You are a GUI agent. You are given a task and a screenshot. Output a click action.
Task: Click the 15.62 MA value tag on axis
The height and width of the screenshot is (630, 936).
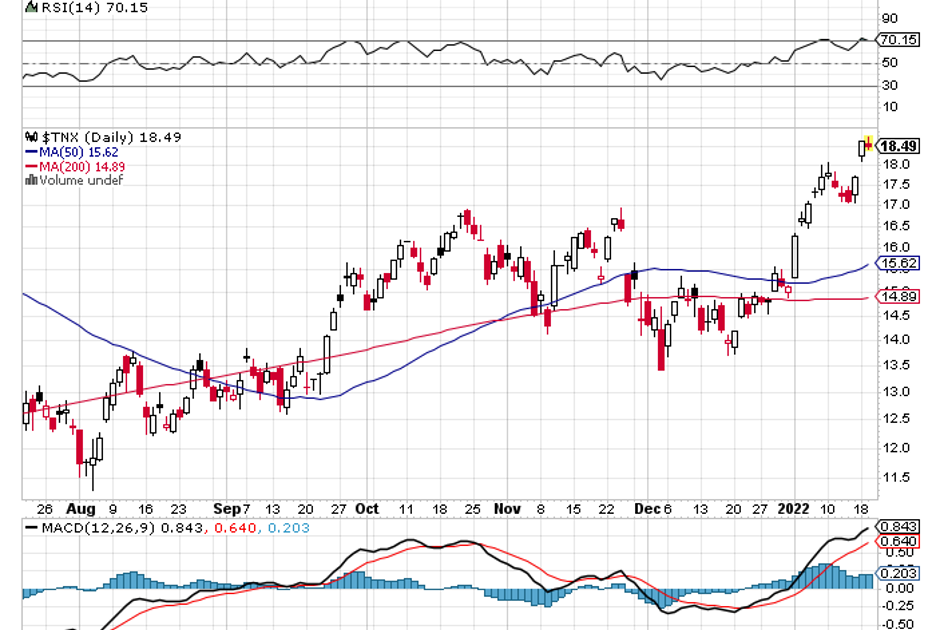pyautogui.click(x=898, y=264)
